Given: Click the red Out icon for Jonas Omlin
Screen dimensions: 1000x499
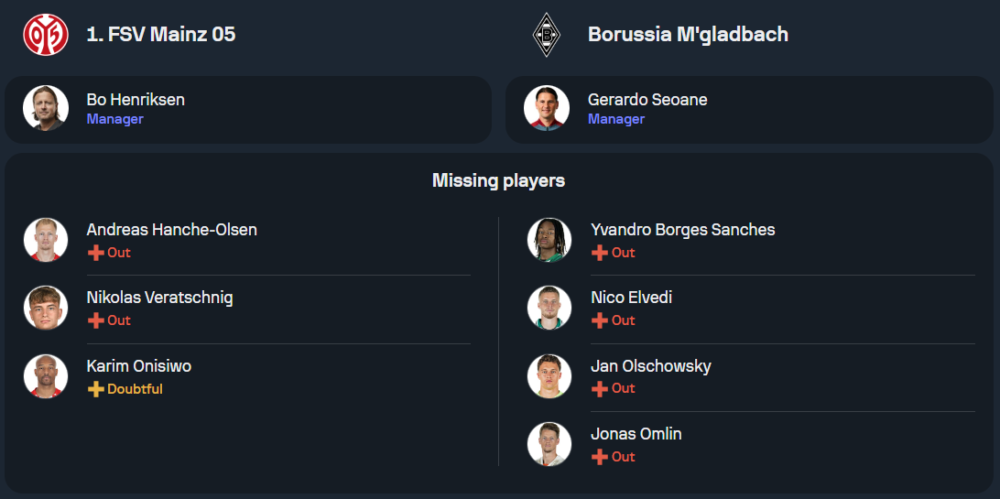Looking at the screenshot, I should (x=600, y=457).
